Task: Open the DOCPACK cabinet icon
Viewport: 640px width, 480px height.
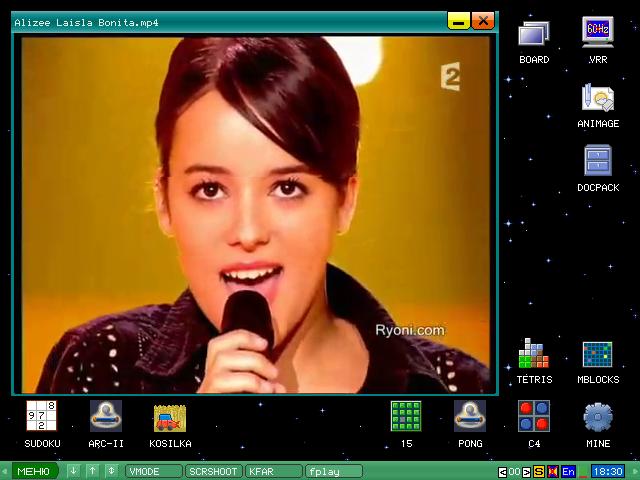Action: click(598, 162)
